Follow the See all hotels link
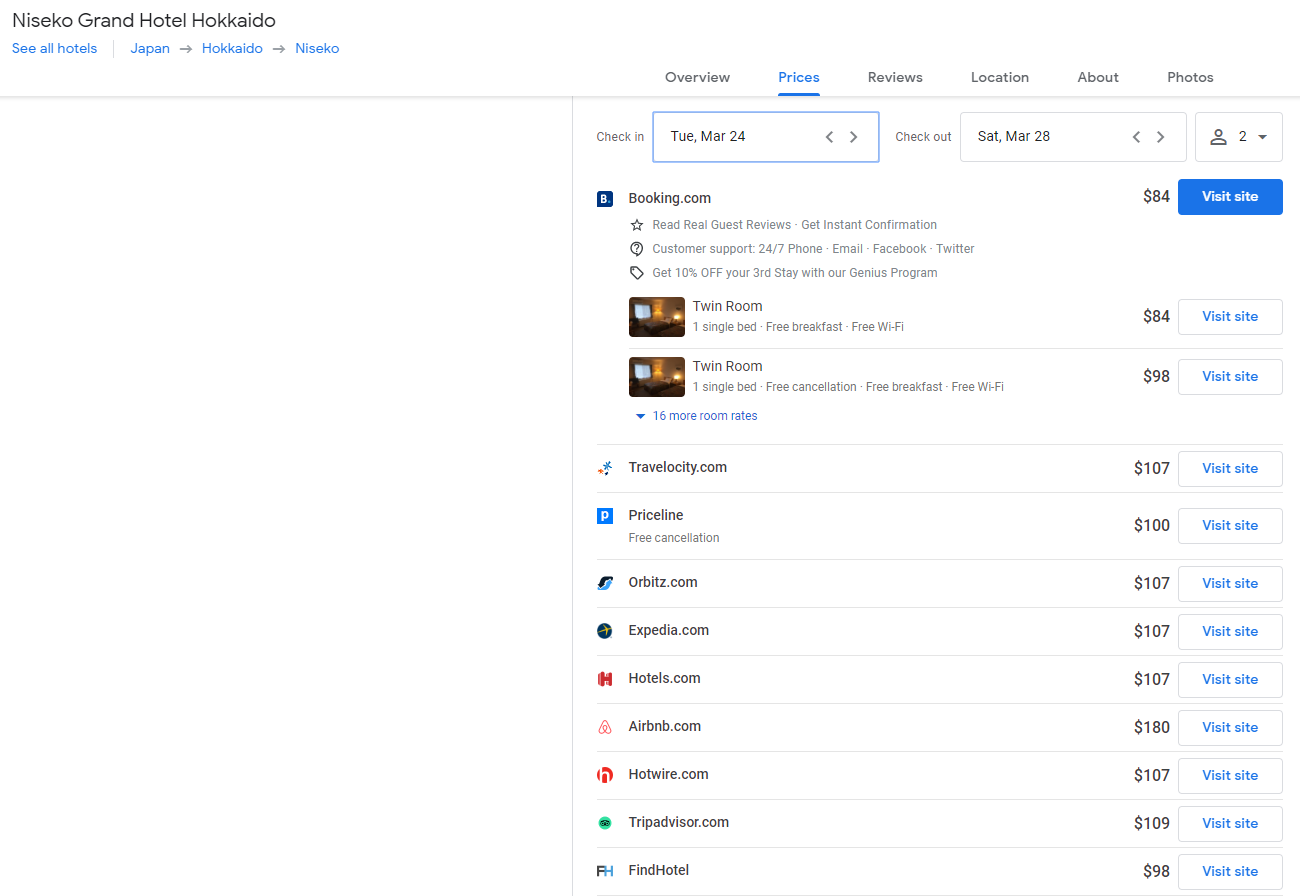1300x896 pixels. tap(55, 48)
